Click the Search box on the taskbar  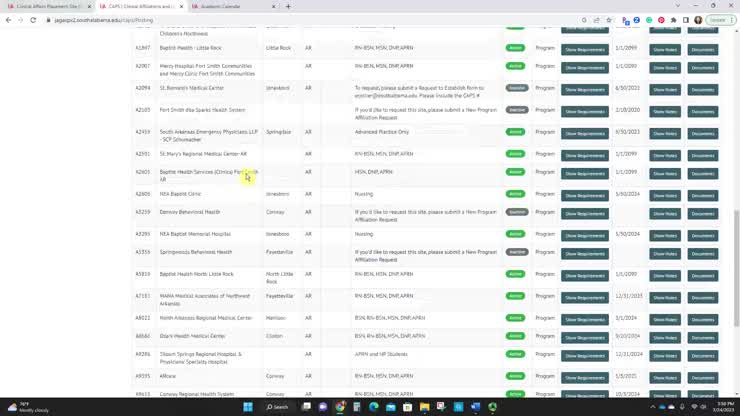(x=278, y=407)
